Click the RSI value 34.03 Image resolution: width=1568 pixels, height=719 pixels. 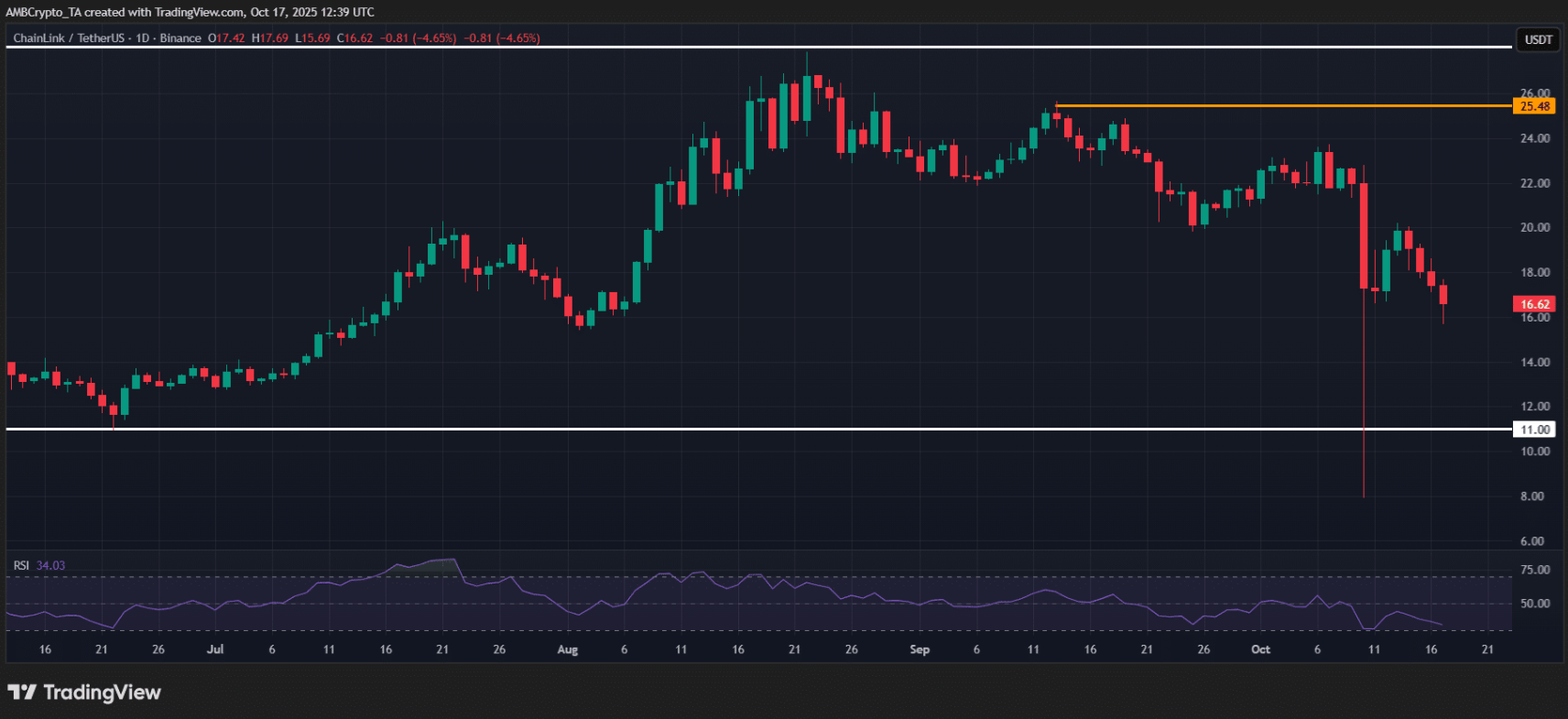(x=50, y=566)
